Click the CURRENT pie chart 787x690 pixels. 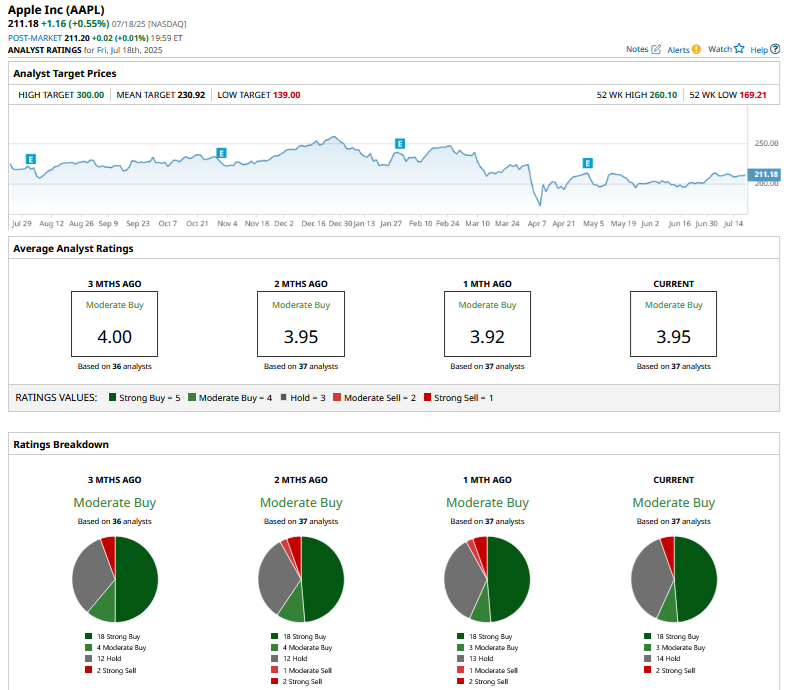click(674, 579)
